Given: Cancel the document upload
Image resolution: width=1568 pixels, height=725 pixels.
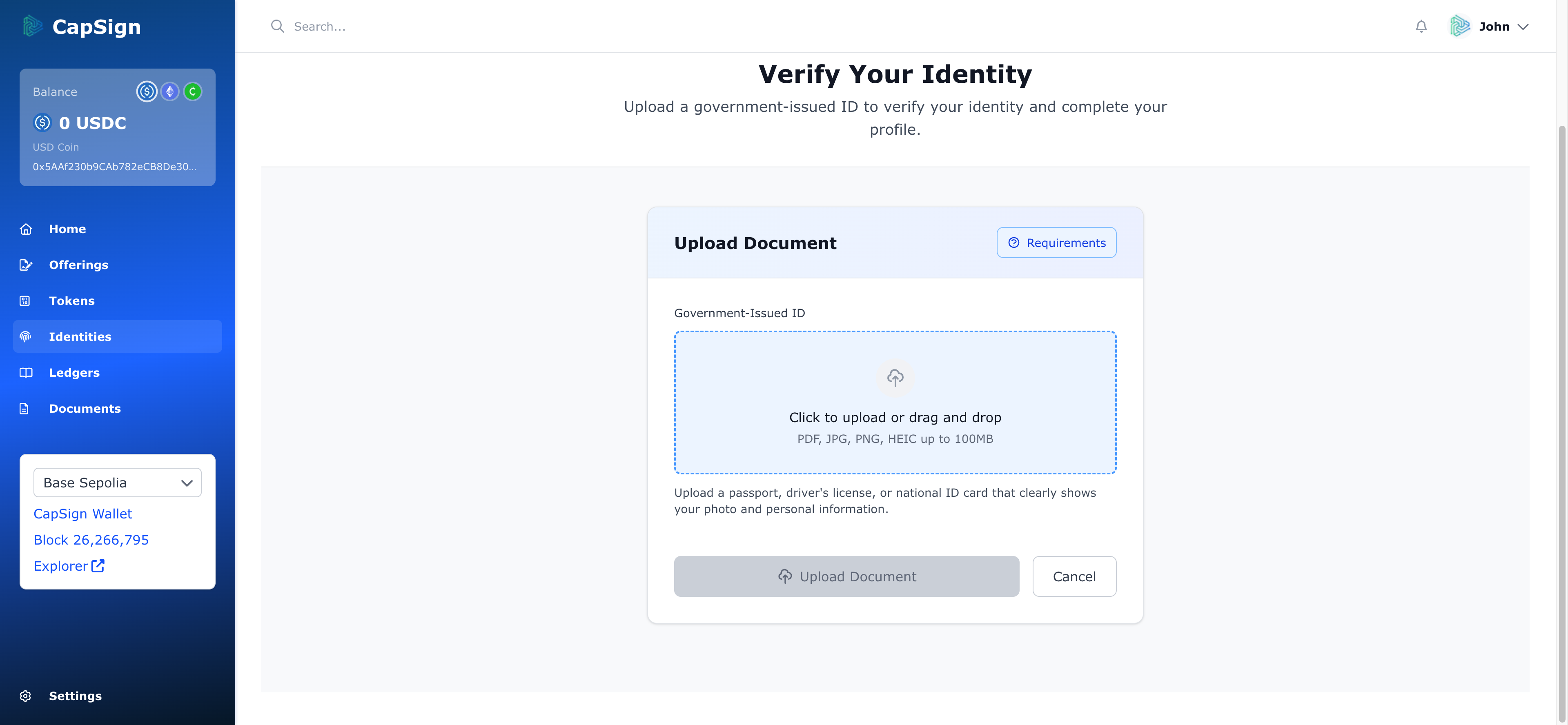Looking at the screenshot, I should click(1074, 576).
